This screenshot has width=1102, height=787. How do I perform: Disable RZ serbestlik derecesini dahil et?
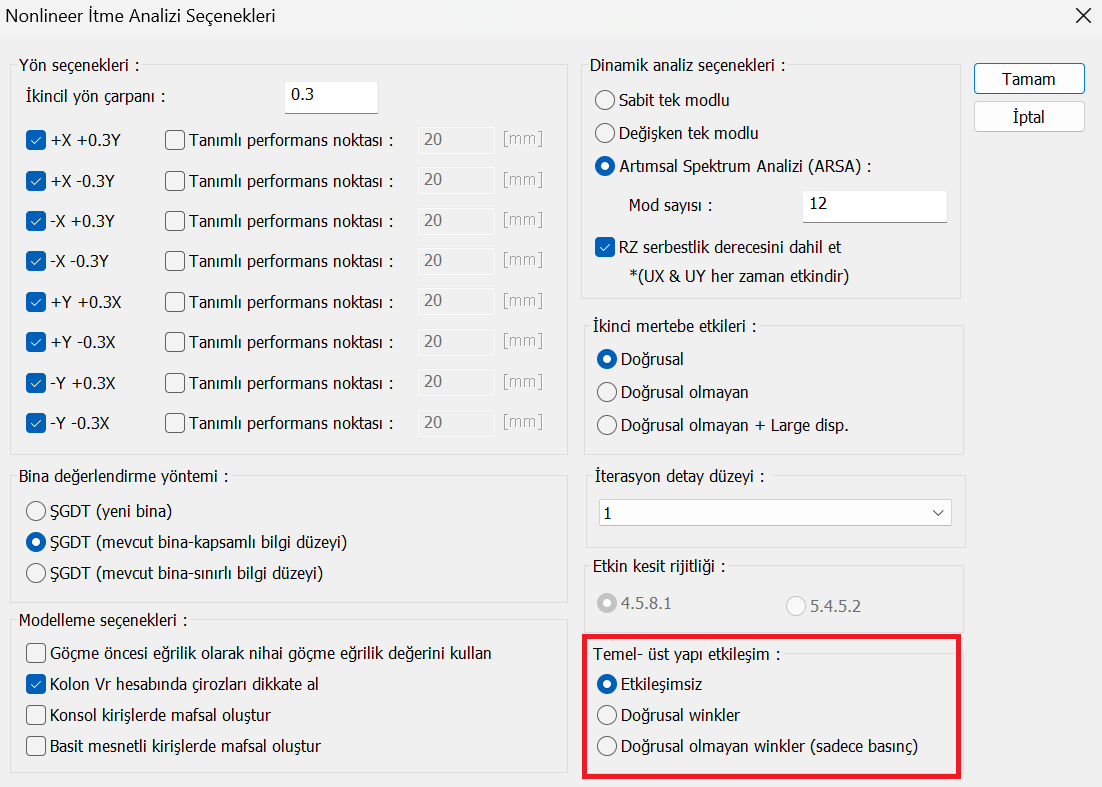pos(604,246)
